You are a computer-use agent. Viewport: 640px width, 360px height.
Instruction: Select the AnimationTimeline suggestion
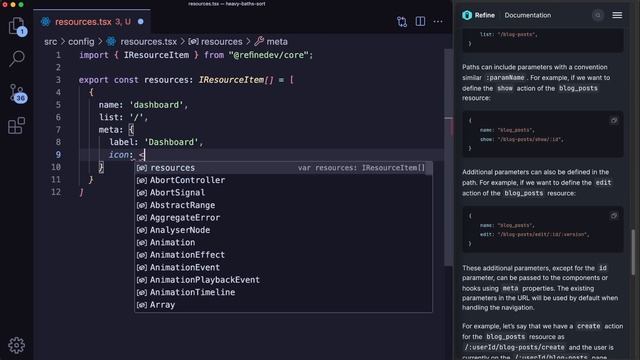point(283,292)
